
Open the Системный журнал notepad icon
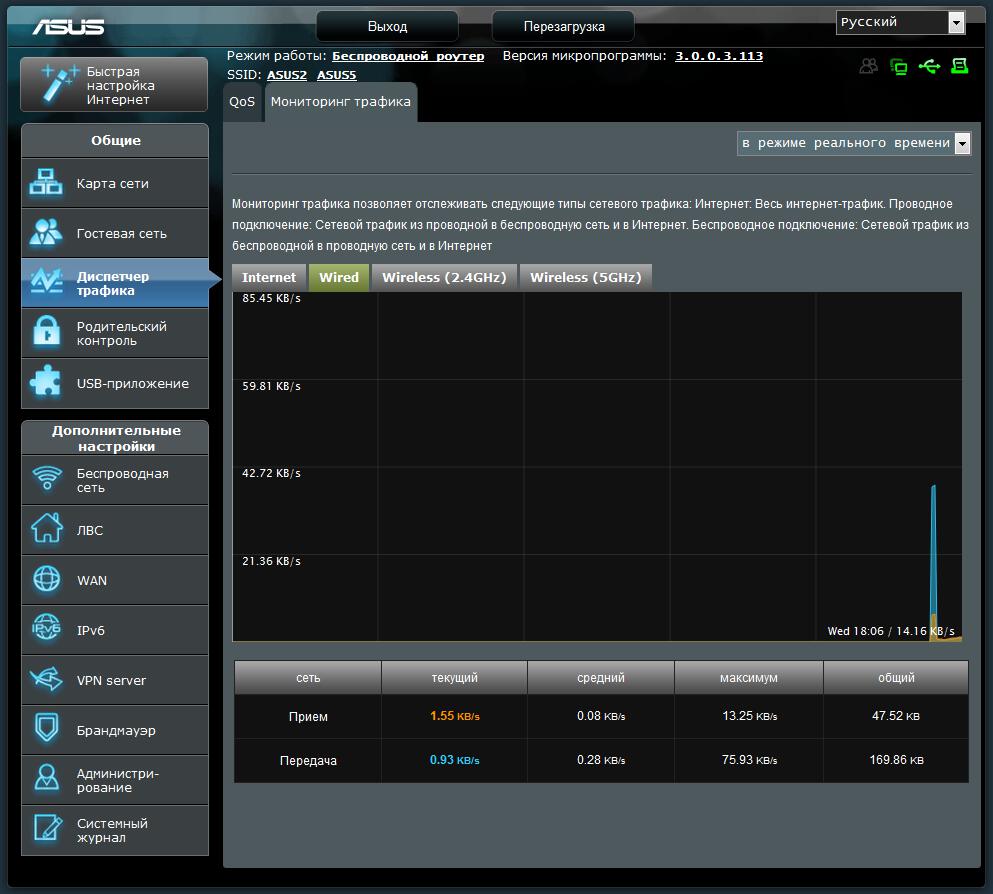tap(48, 828)
